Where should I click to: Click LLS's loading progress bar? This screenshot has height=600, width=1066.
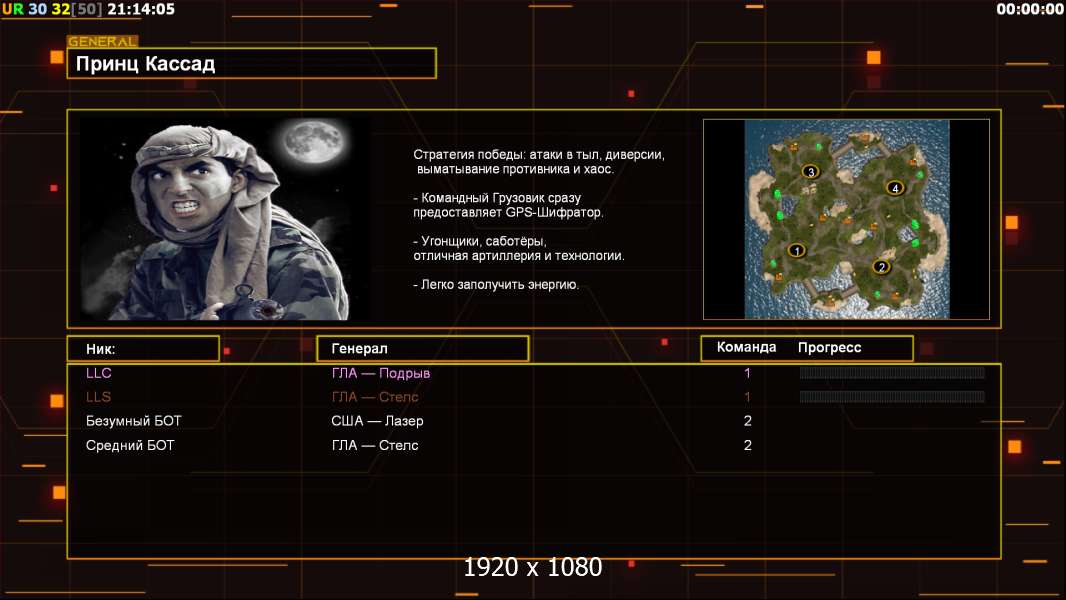(x=892, y=397)
